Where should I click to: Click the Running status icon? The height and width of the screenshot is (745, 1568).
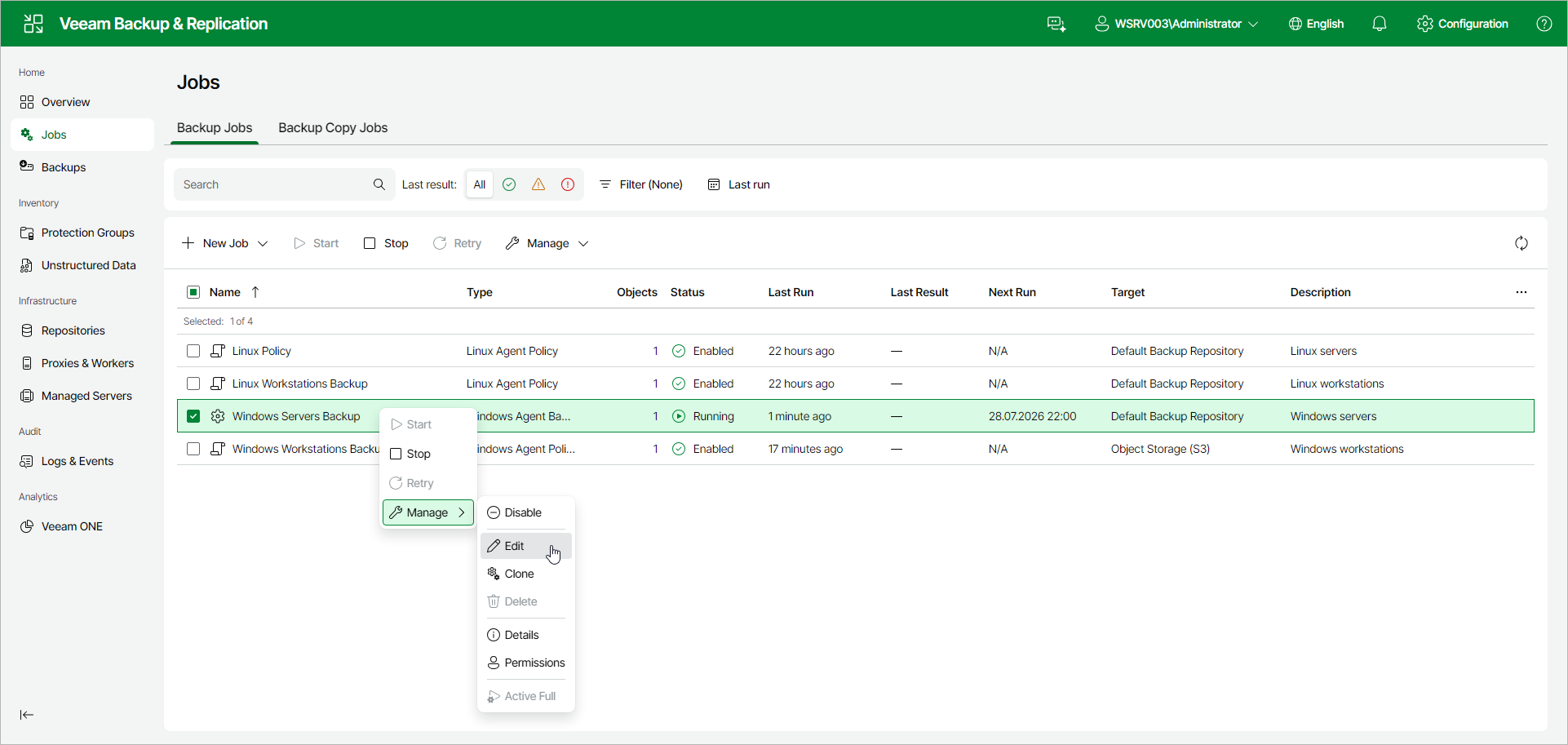pos(679,416)
